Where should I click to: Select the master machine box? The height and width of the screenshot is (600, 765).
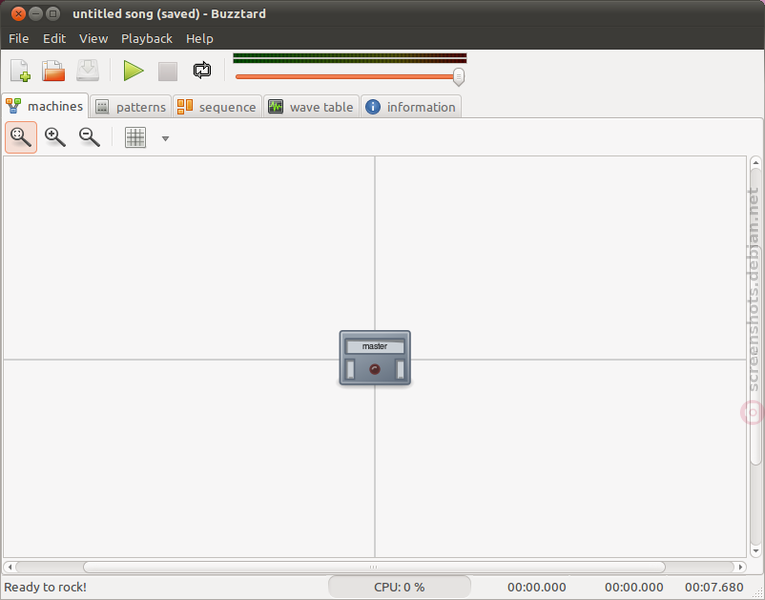coord(375,358)
